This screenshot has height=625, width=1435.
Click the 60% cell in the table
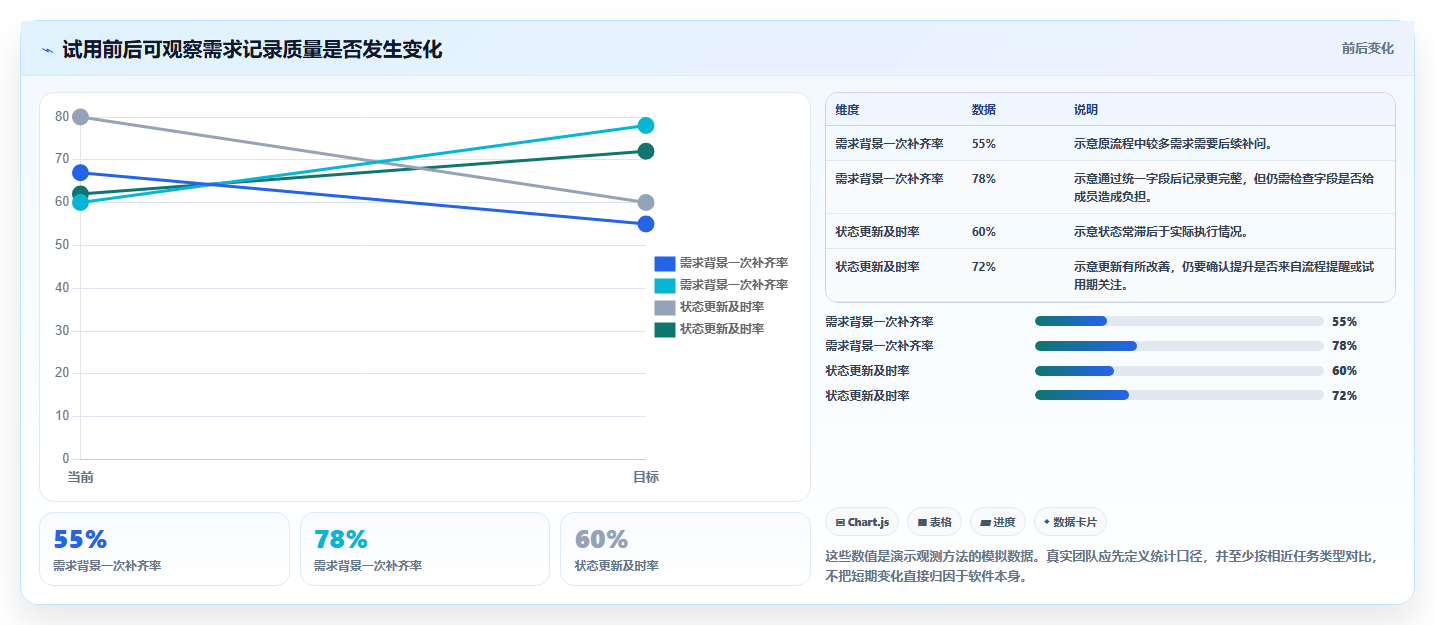click(x=983, y=231)
